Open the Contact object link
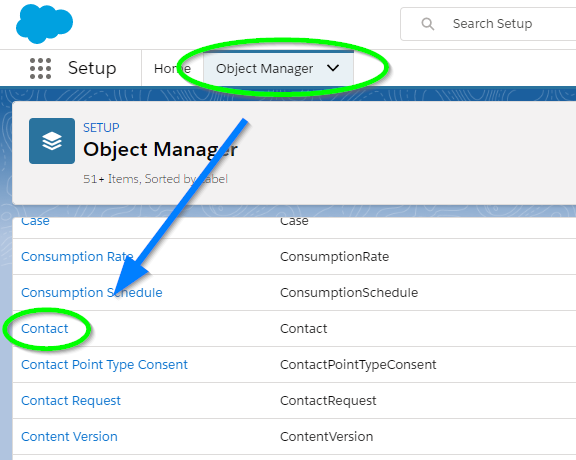576x460 pixels. pos(44,328)
